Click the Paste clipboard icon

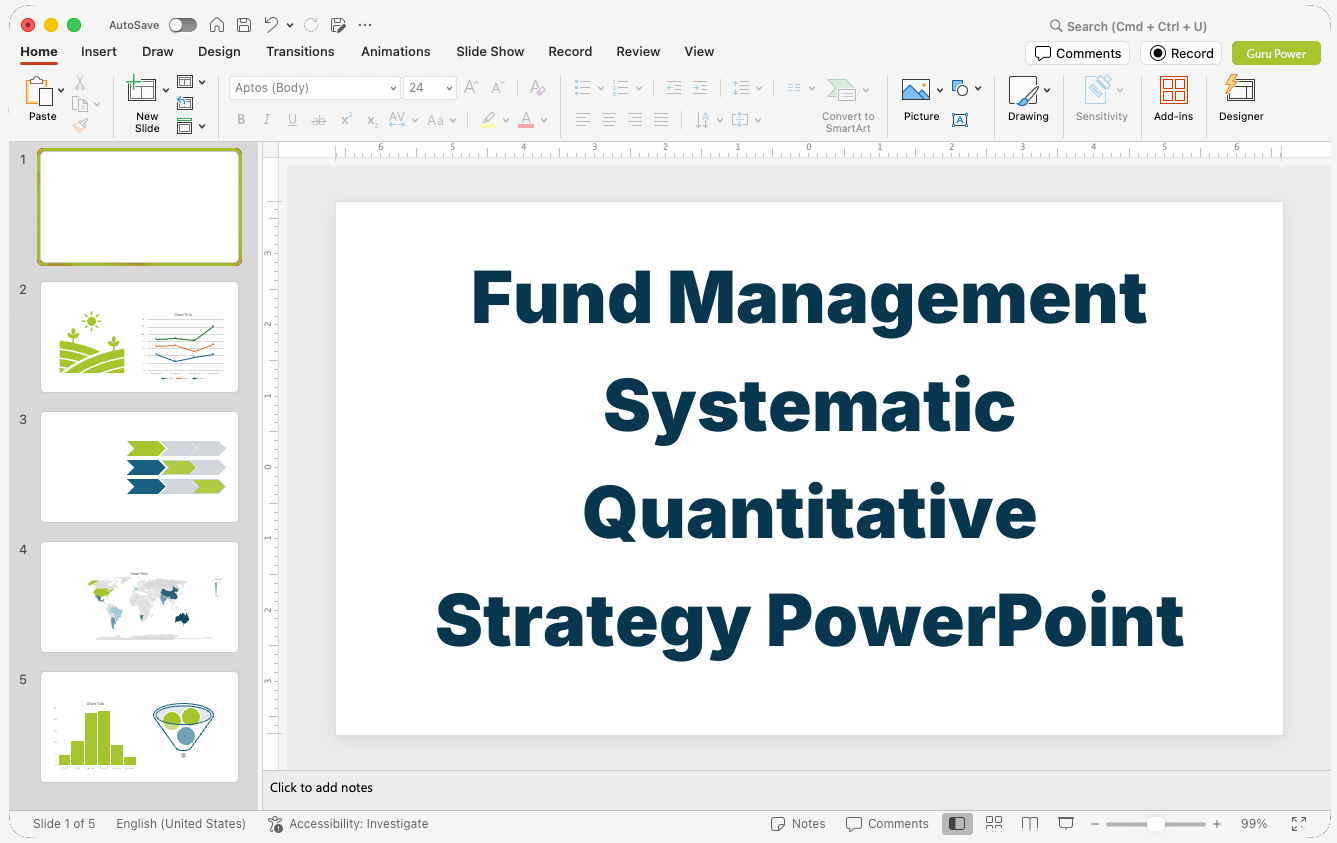39,91
